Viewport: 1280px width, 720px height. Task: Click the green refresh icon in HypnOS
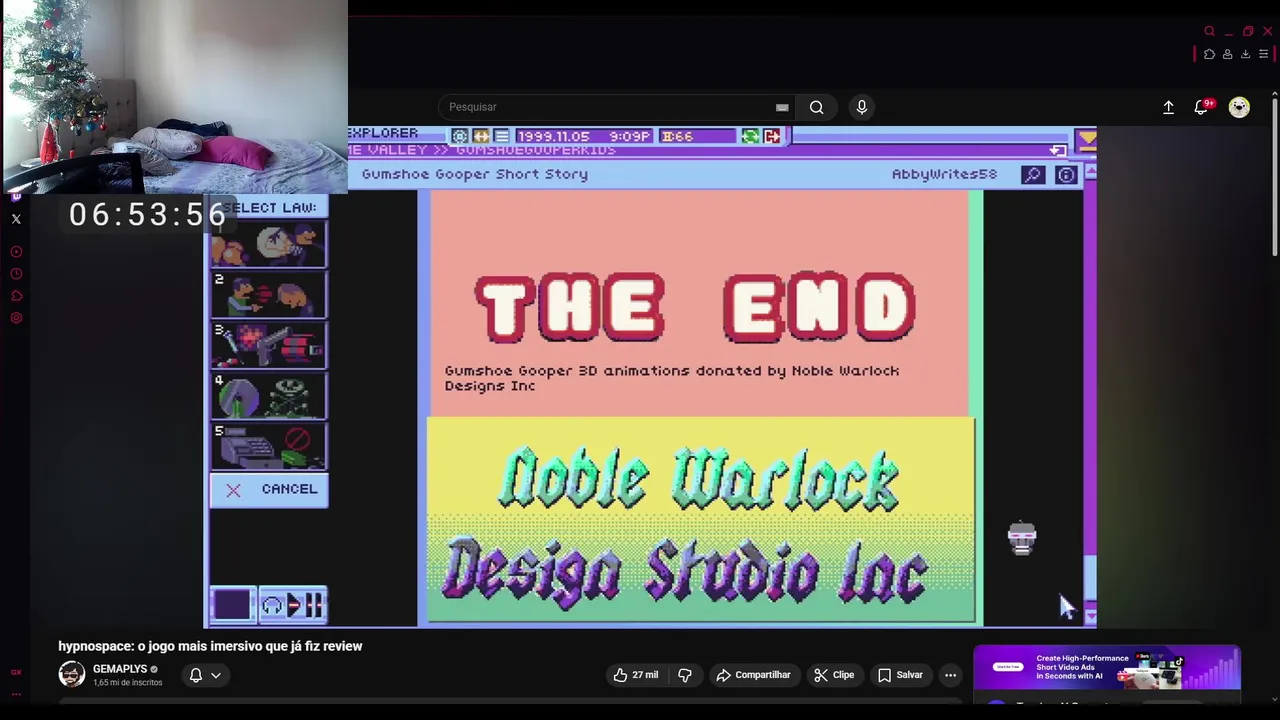(x=750, y=136)
